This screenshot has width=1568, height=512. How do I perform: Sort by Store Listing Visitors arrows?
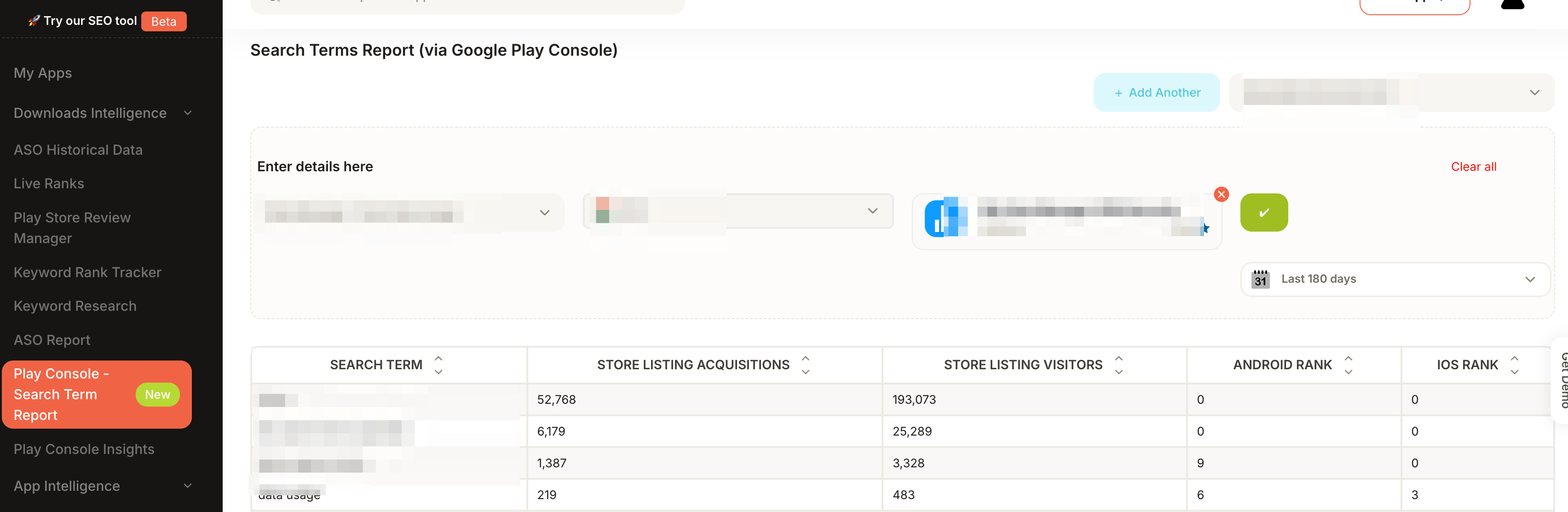click(x=1118, y=365)
